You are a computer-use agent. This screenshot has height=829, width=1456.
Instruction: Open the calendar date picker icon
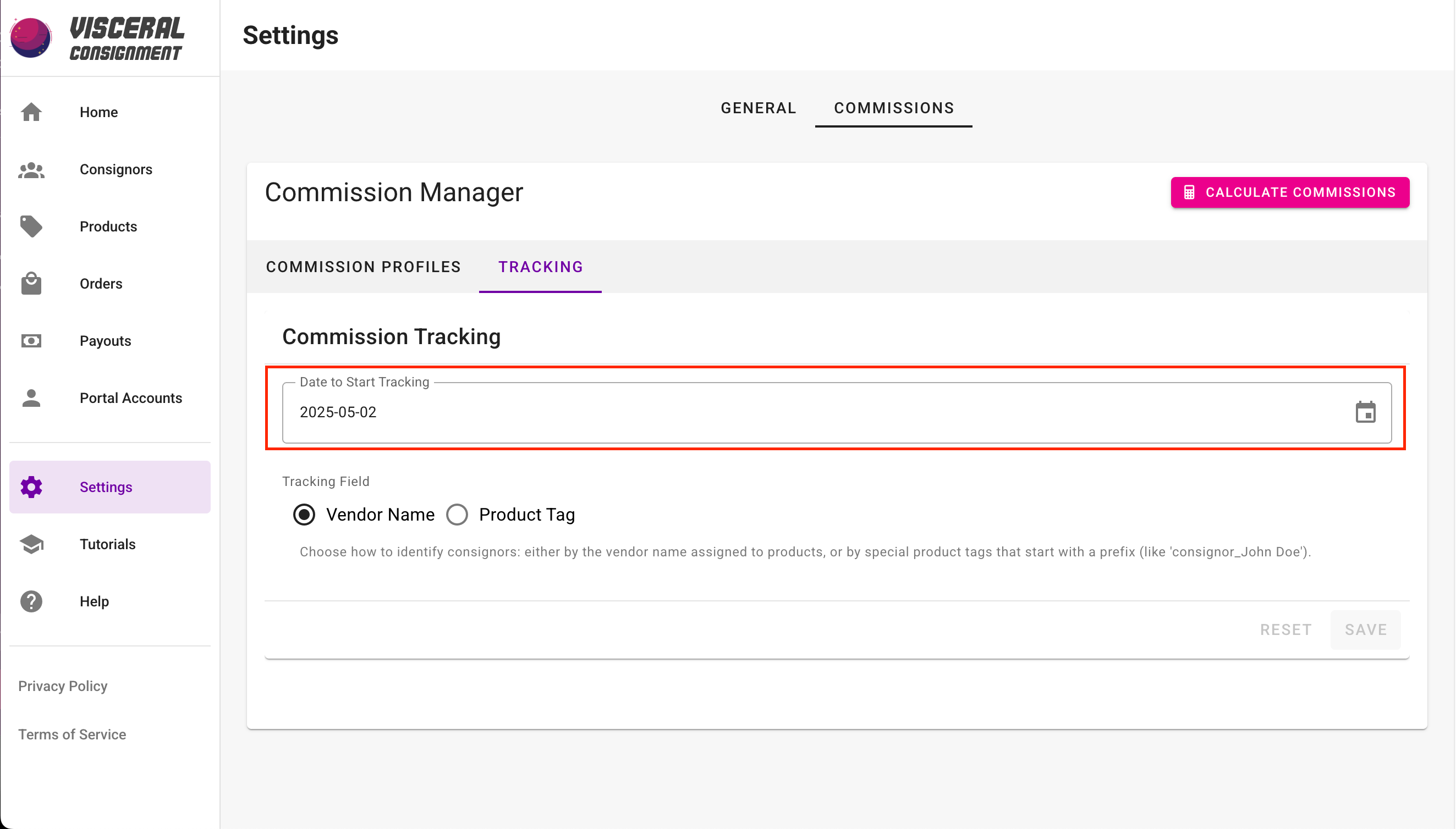[1365, 412]
